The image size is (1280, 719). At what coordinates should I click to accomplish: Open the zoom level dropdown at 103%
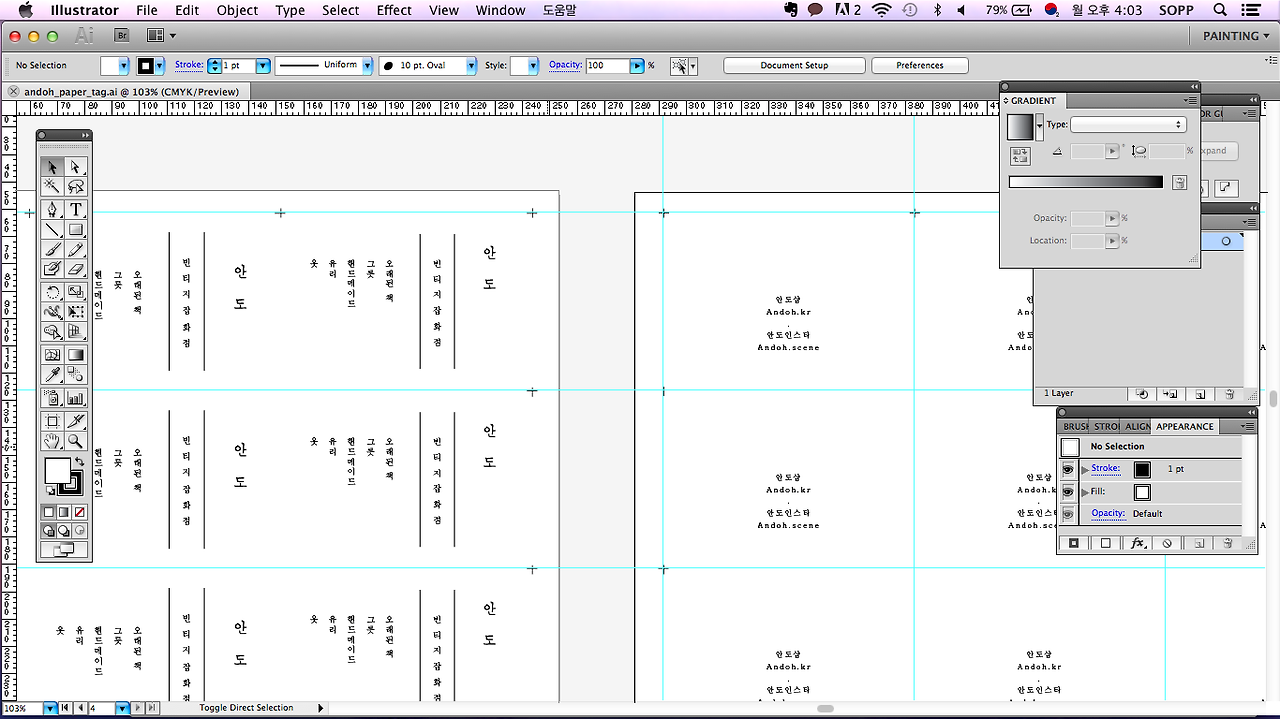[50, 708]
